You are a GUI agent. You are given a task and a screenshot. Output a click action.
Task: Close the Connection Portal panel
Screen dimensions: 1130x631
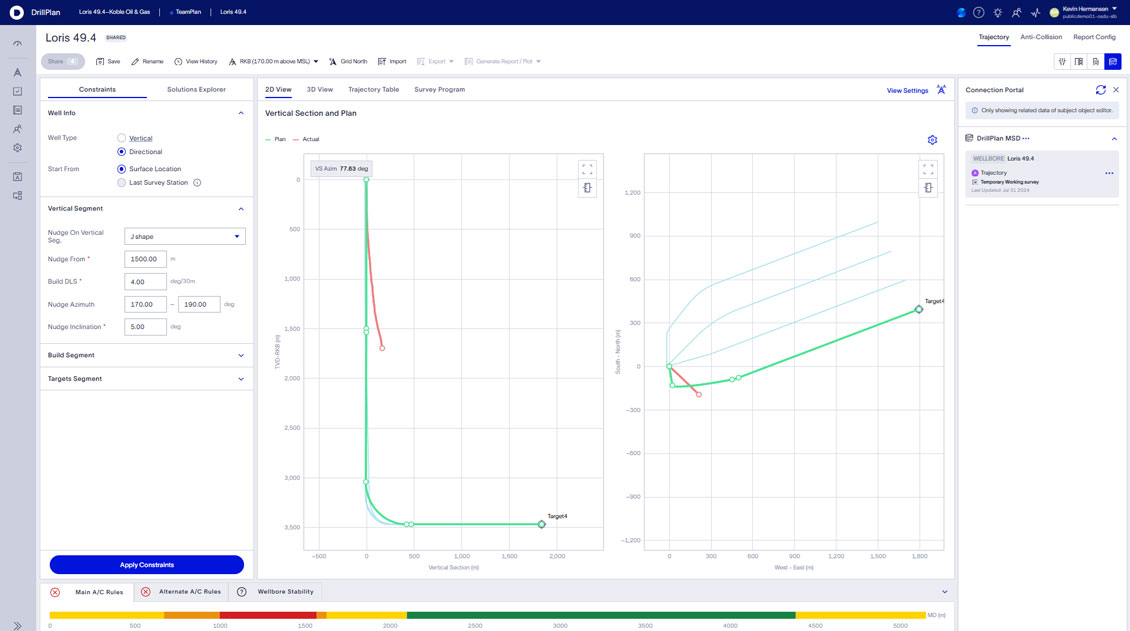(x=1116, y=90)
